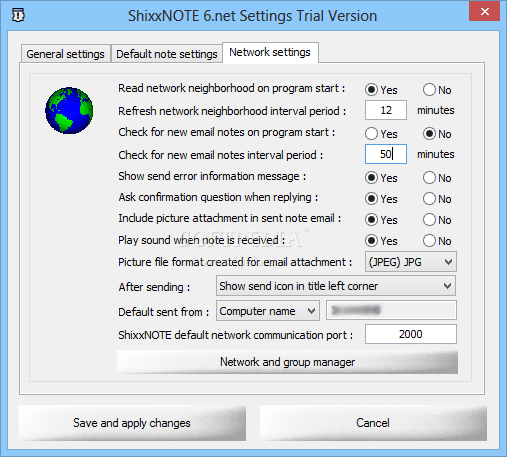
Task: Select the Network settings tab
Action: pos(270,52)
